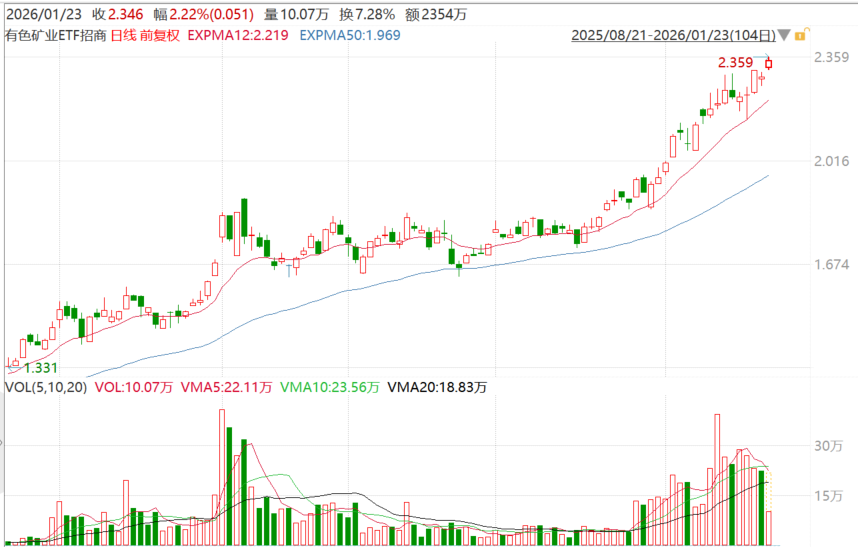The height and width of the screenshot is (547, 858).
Task: Click the latest red candlestick near 2.359
Action: click(769, 65)
